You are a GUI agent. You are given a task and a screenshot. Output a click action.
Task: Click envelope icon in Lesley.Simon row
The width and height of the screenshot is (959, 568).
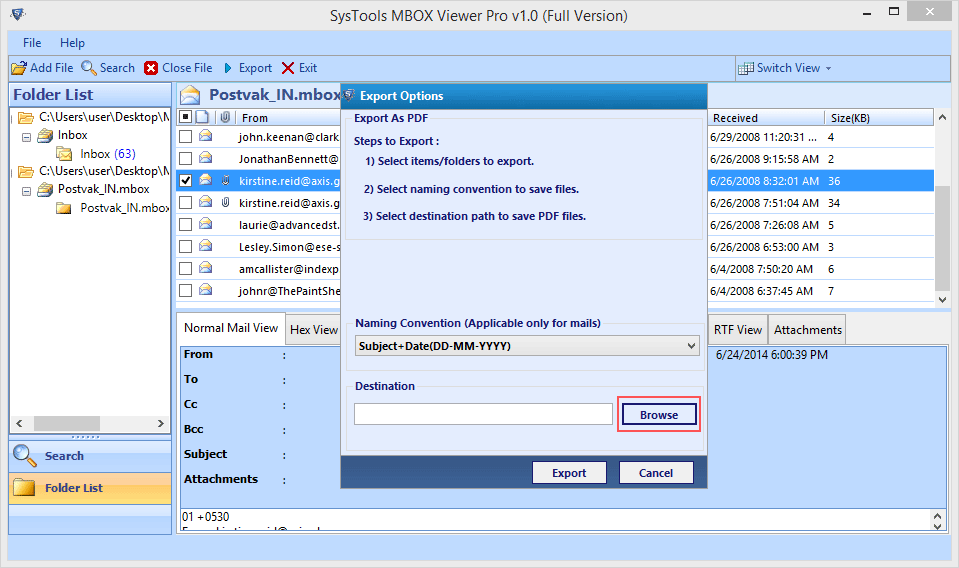click(x=206, y=246)
